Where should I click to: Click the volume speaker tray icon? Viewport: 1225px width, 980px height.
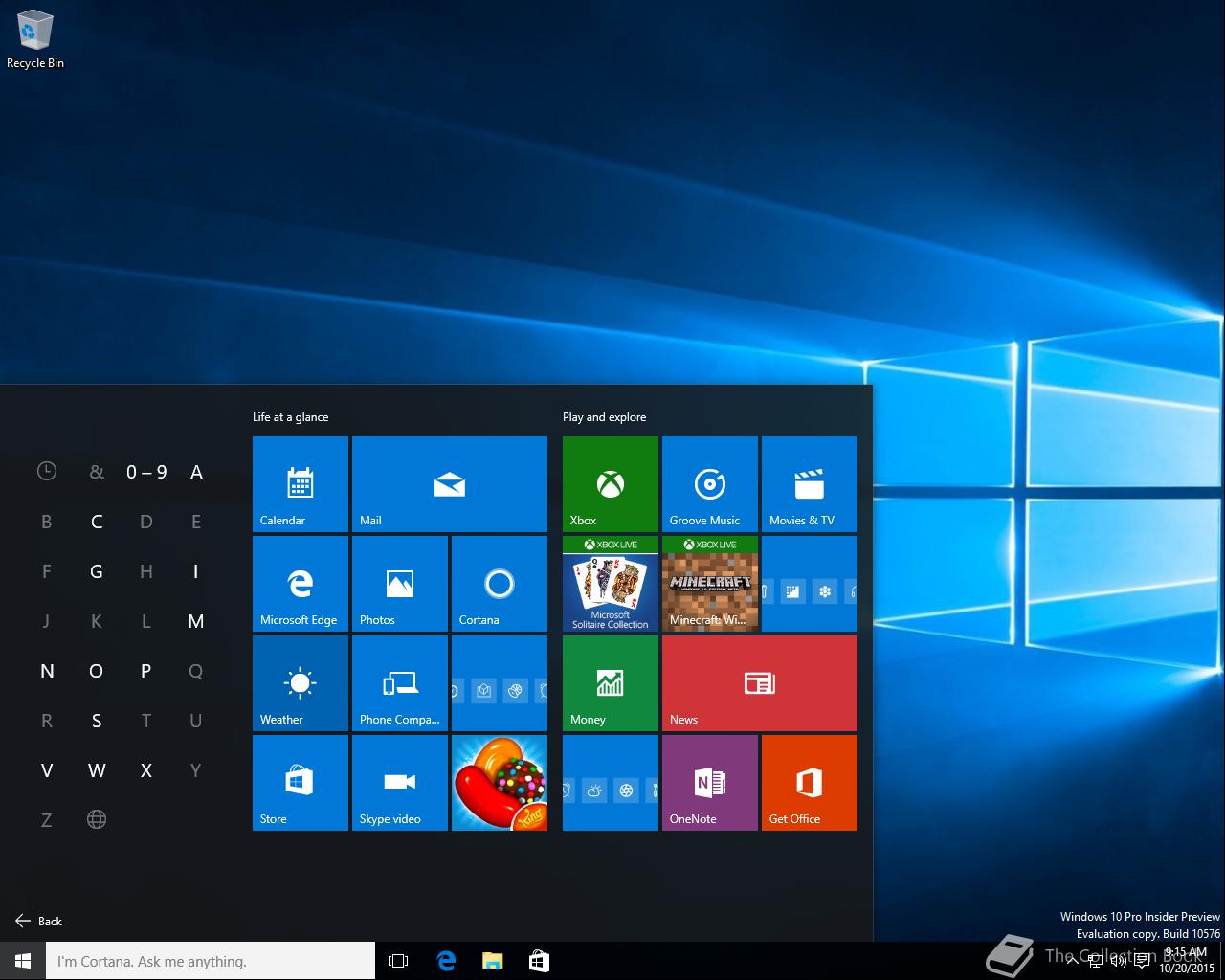1118,961
